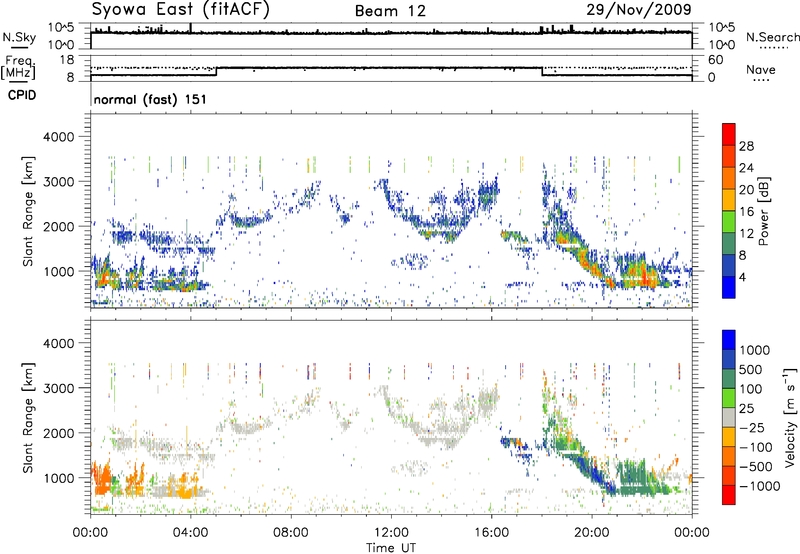Viewport: 800px width, 554px height.
Task: Click the frequency step-up near 05:00 in Freq panel
Action: pos(216,71)
